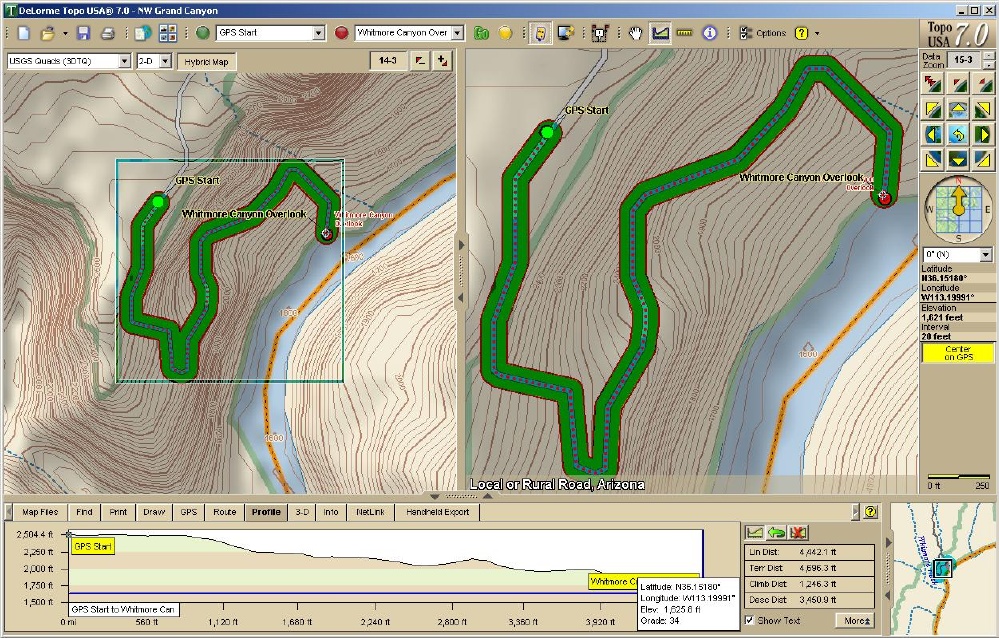999x638 pixels.
Task: Expand the GPS Start route dropdown
Action: 319,33
